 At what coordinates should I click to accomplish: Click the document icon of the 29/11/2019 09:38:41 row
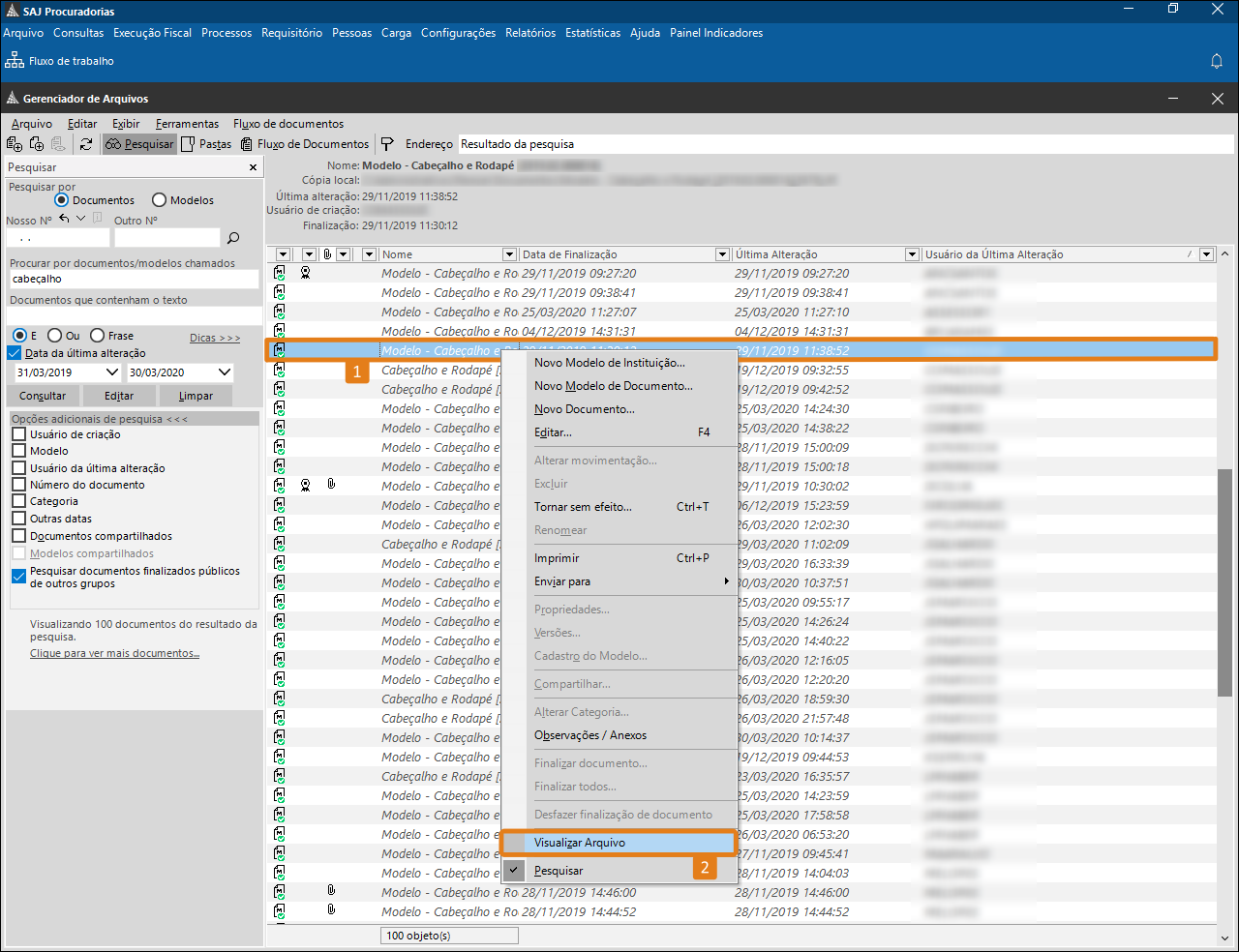(280, 292)
